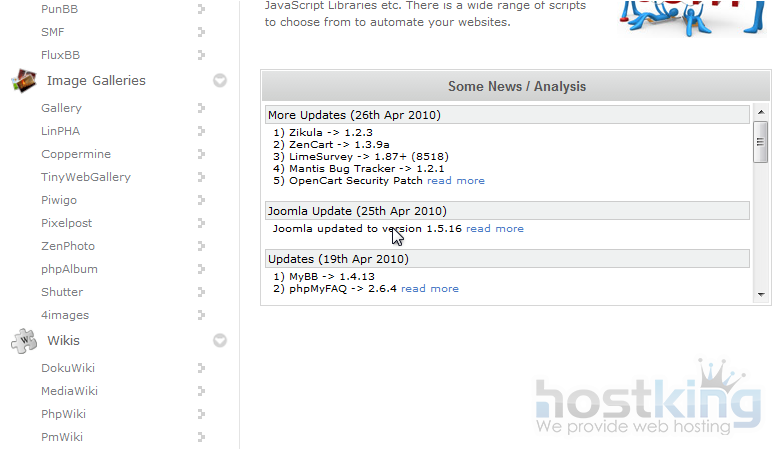Screen dimensions: 776x450
Task: Click the arrow icon next to ZenPhoto
Action: pos(201,246)
